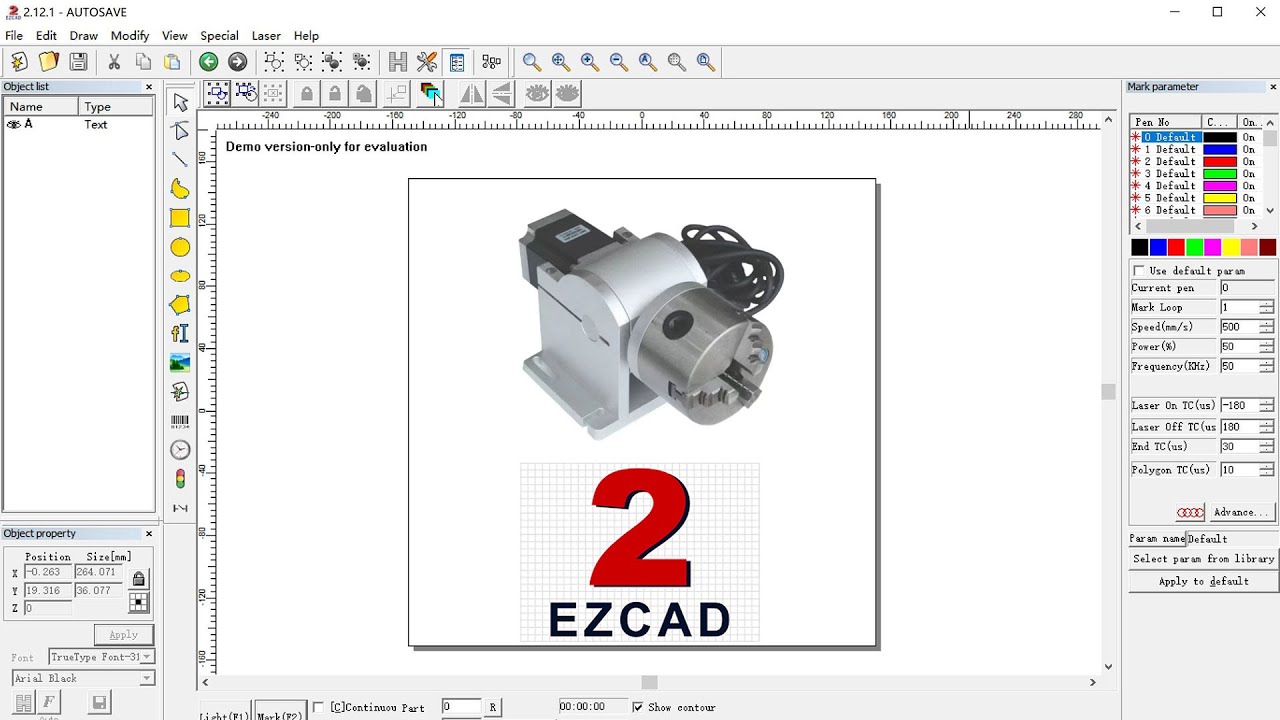Click the Param name input field
The width and height of the screenshot is (1280, 720).
pyautogui.click(x=1231, y=539)
